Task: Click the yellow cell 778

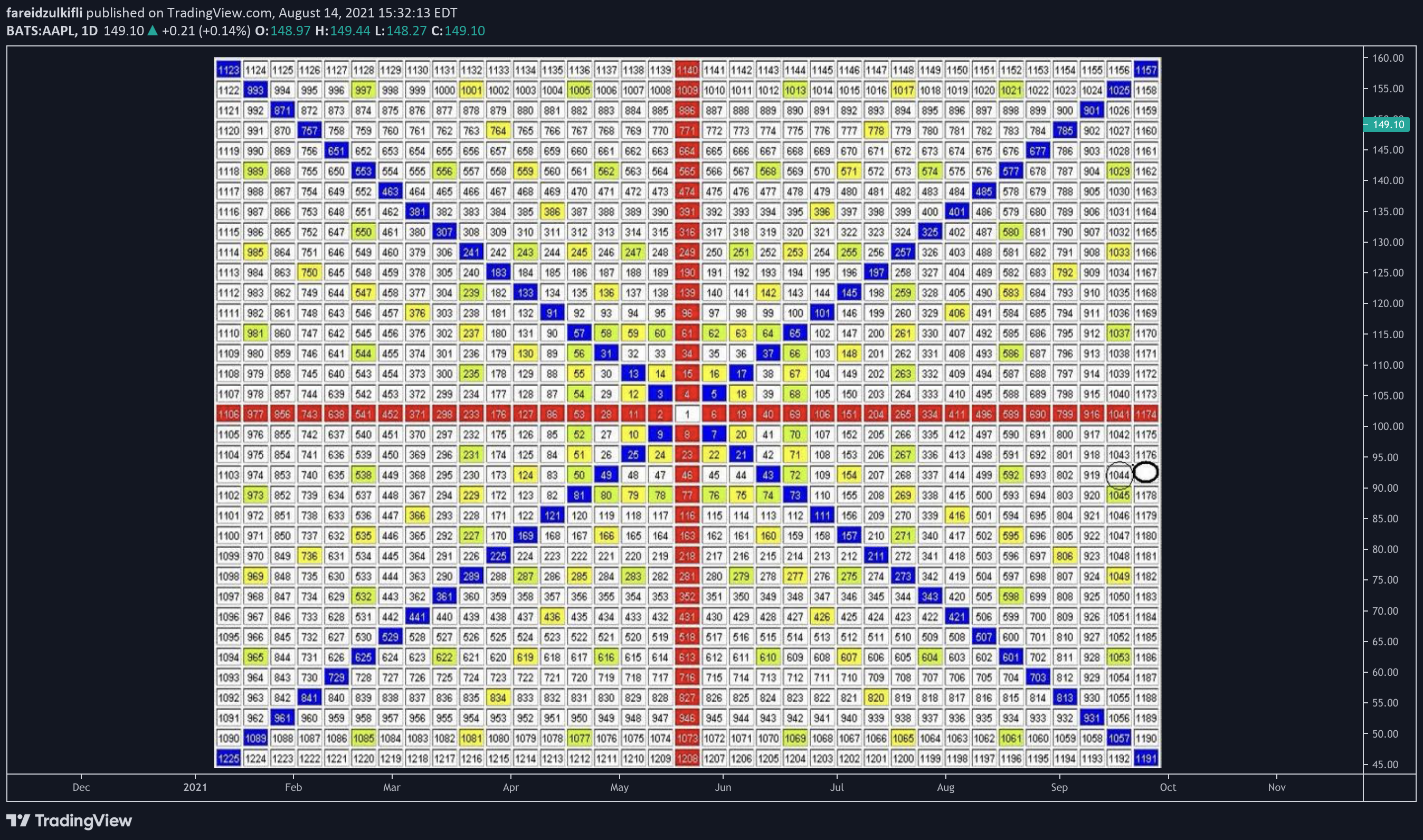Action: [x=876, y=131]
